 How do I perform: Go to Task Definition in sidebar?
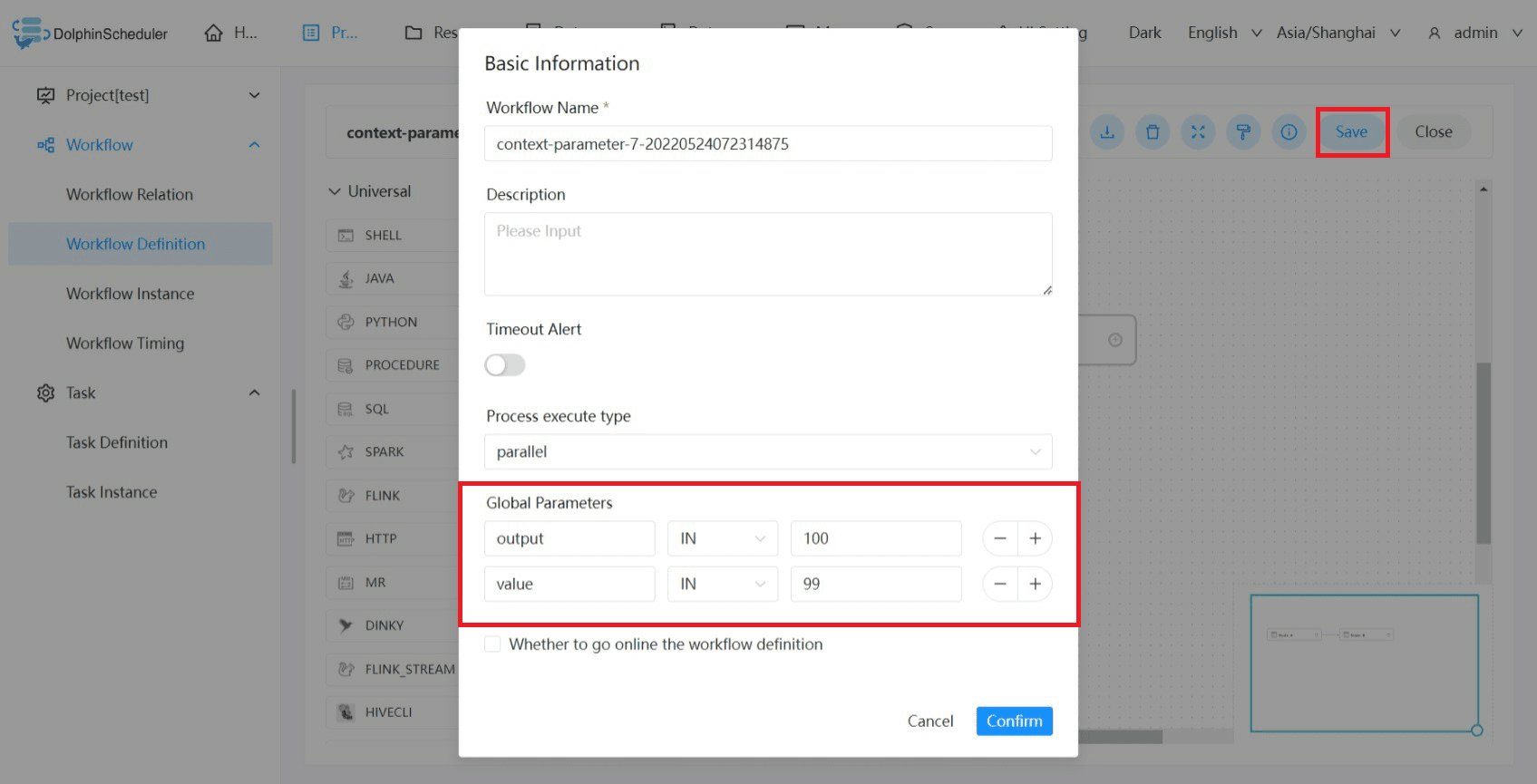[117, 442]
